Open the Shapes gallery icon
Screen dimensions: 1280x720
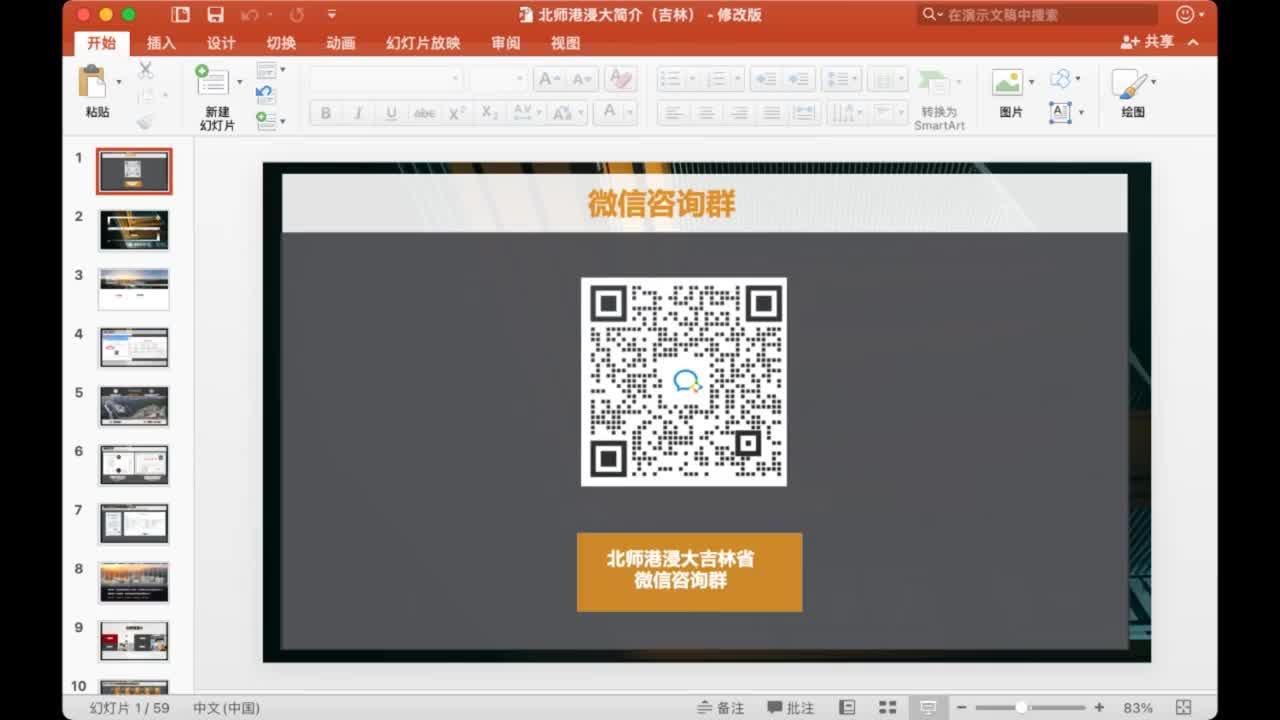tap(1061, 79)
